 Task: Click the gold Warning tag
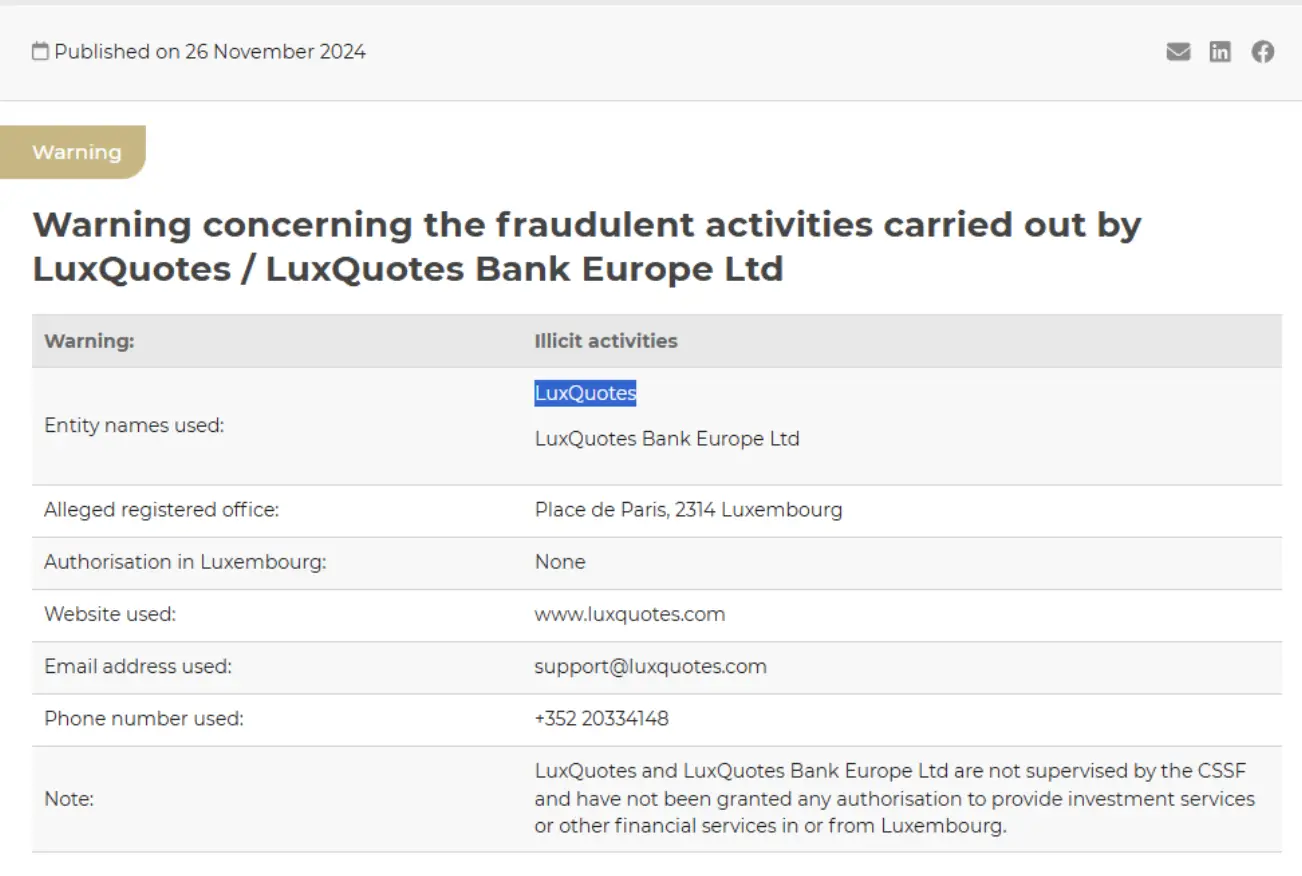click(x=76, y=152)
